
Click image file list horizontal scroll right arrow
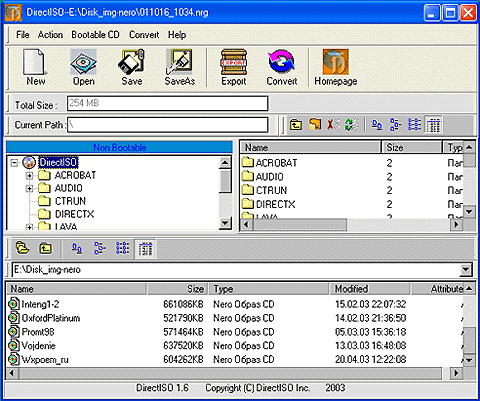pos(456,225)
